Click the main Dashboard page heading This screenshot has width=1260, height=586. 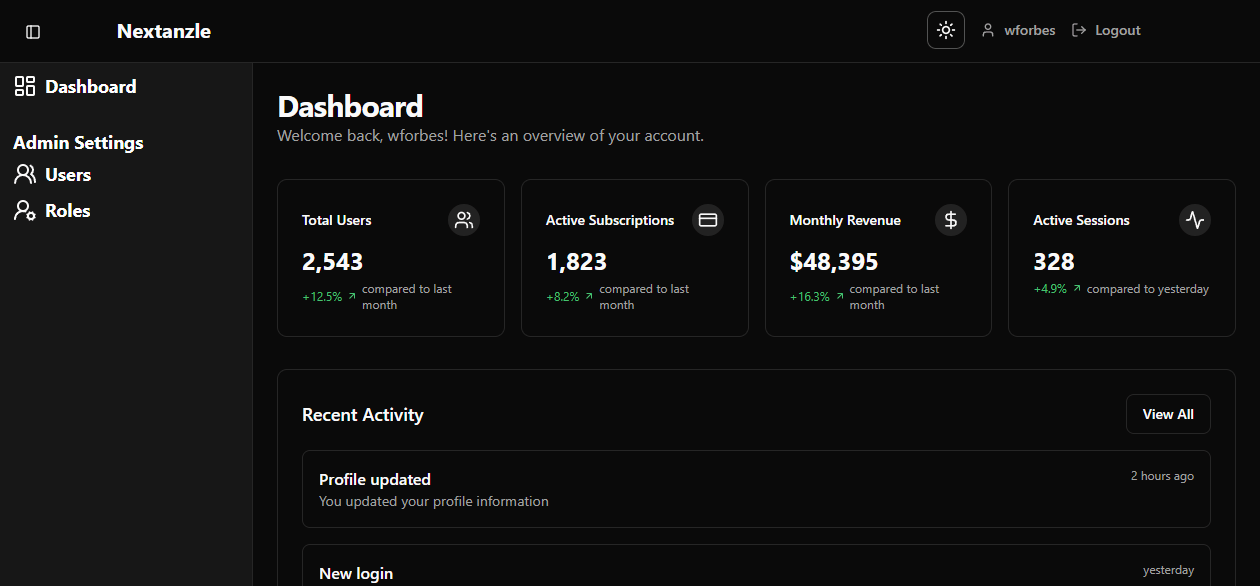click(350, 106)
